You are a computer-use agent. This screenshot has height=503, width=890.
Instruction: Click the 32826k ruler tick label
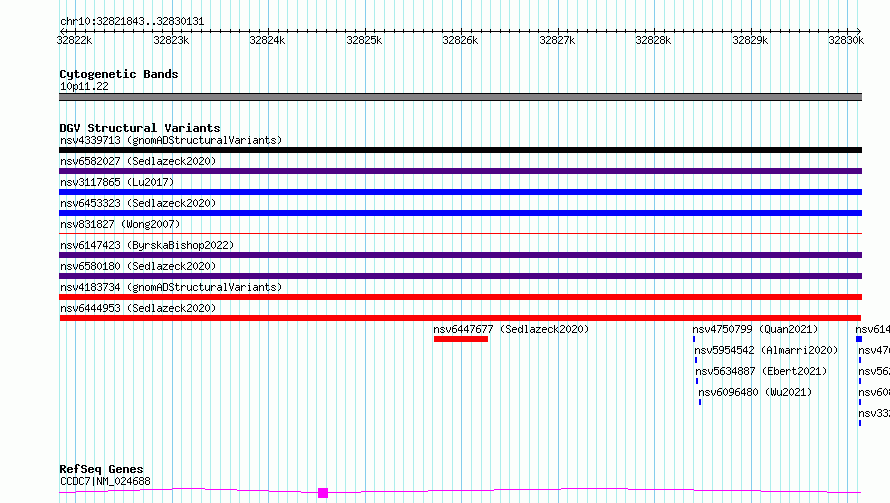point(460,40)
